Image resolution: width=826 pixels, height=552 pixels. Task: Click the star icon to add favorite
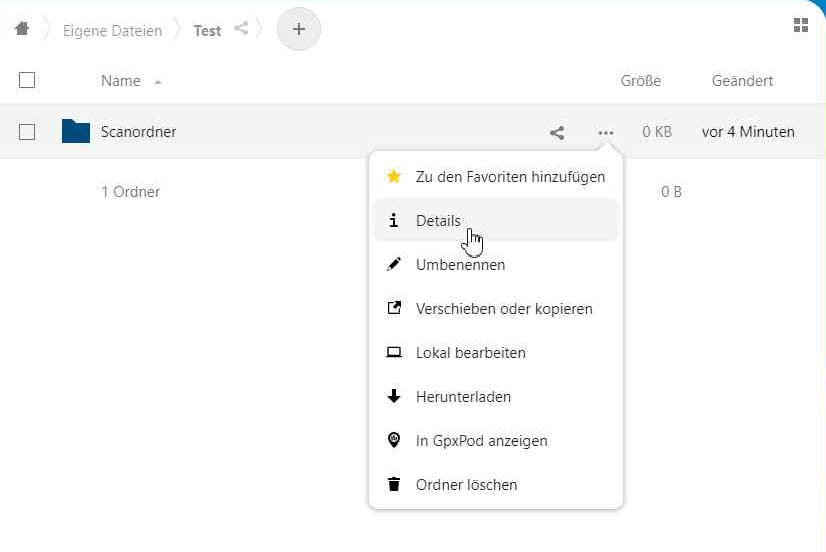394,177
